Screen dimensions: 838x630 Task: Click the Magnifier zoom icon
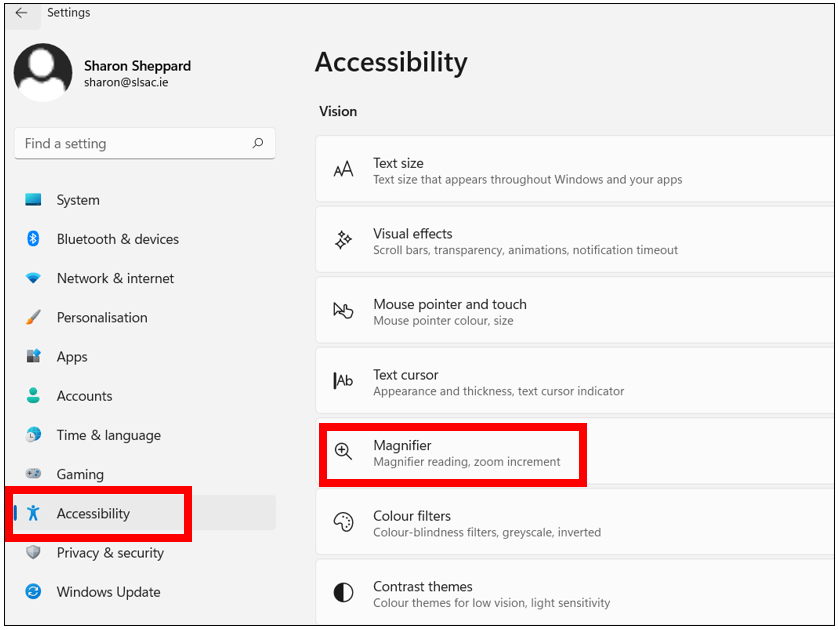(x=343, y=452)
